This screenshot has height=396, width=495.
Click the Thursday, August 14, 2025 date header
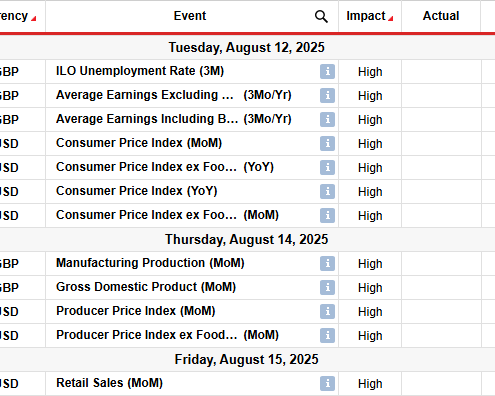[247, 239]
